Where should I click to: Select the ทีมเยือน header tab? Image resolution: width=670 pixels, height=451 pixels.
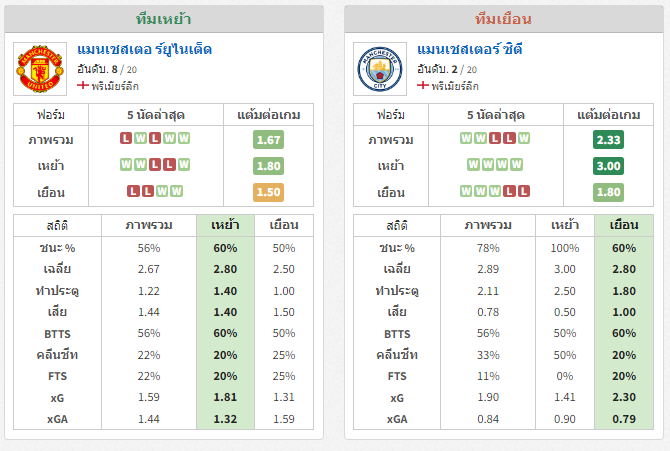(x=504, y=19)
